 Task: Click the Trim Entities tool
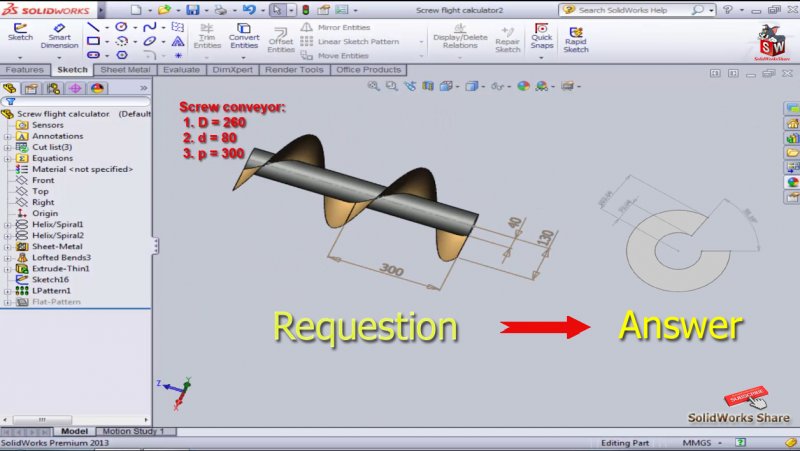click(x=207, y=36)
